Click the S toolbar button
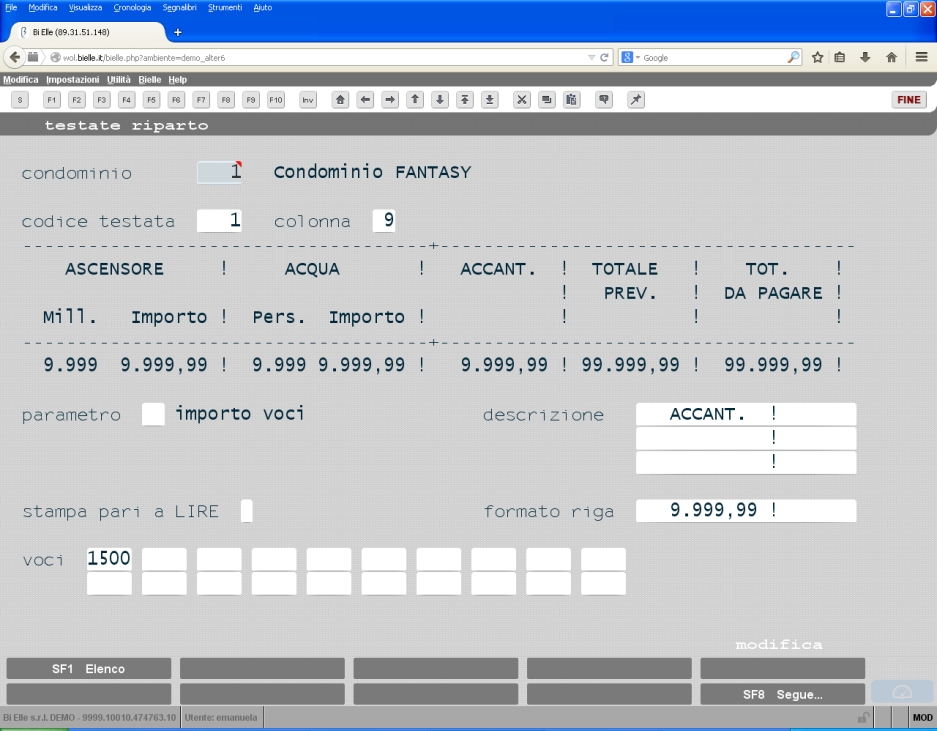The height and width of the screenshot is (731, 937). point(20,100)
